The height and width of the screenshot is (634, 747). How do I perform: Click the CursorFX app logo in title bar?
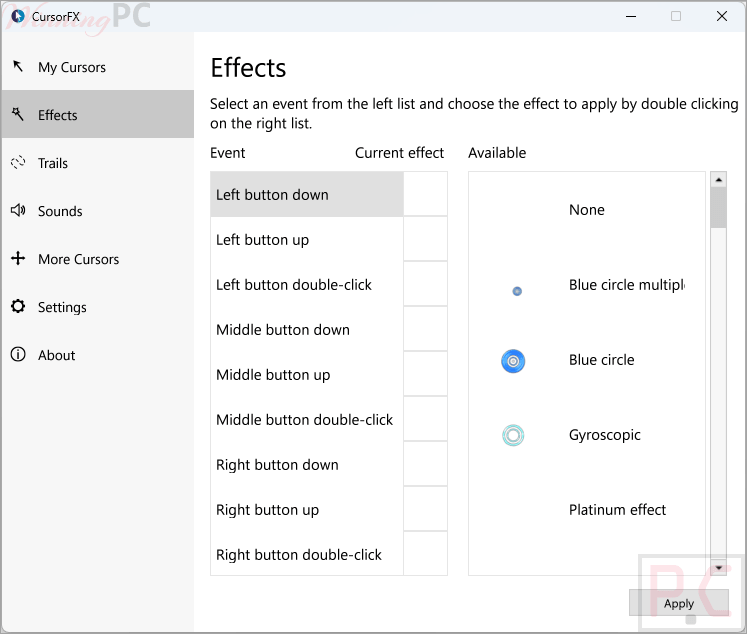pos(18,16)
